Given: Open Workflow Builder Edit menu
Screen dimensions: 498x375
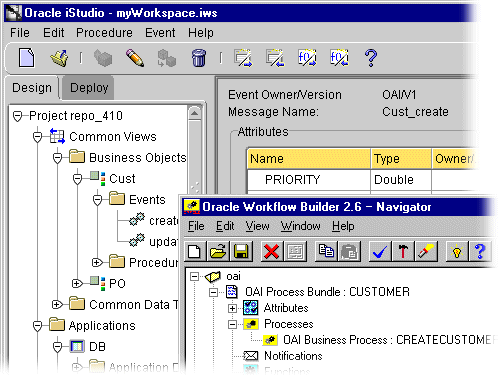Looking at the screenshot, I should [x=225, y=226].
